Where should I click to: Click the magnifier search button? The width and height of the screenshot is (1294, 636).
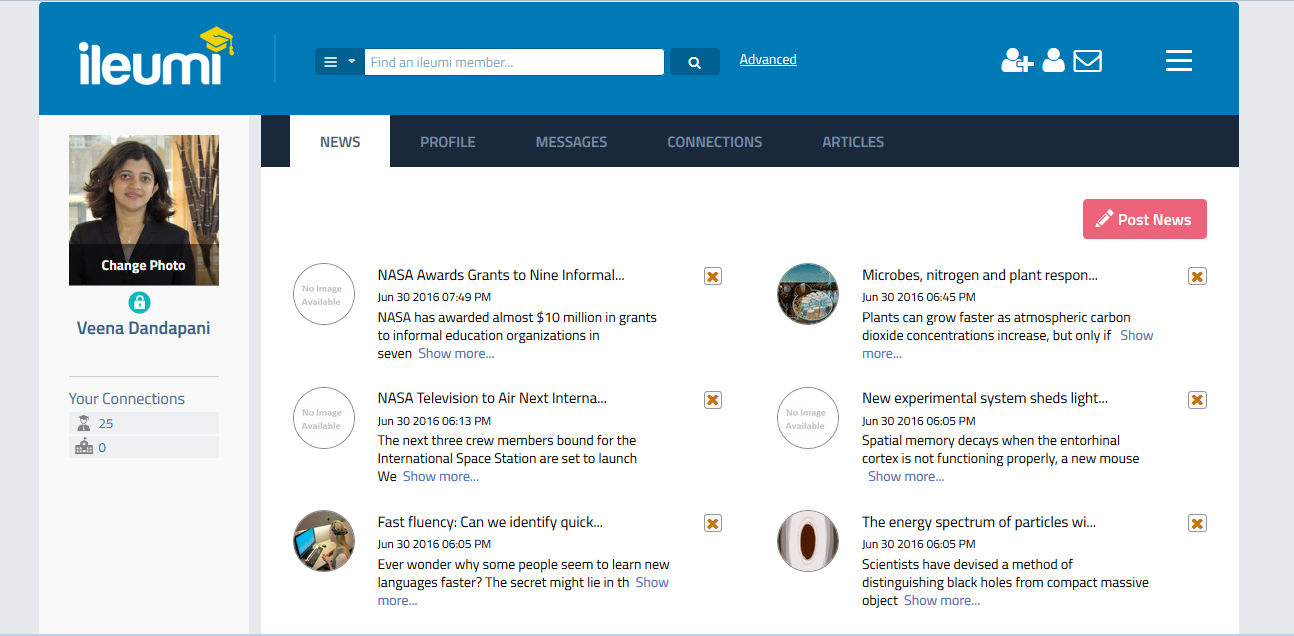(x=694, y=62)
